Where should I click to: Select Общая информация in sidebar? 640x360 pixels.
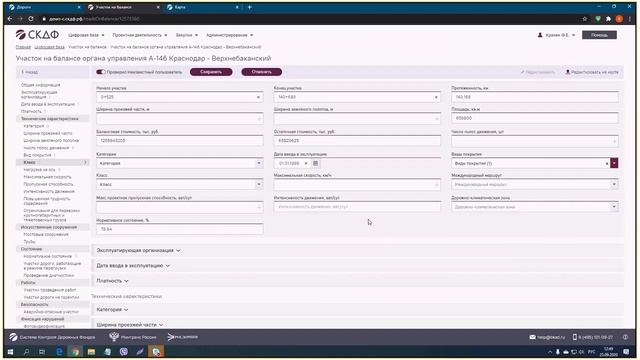40,85
